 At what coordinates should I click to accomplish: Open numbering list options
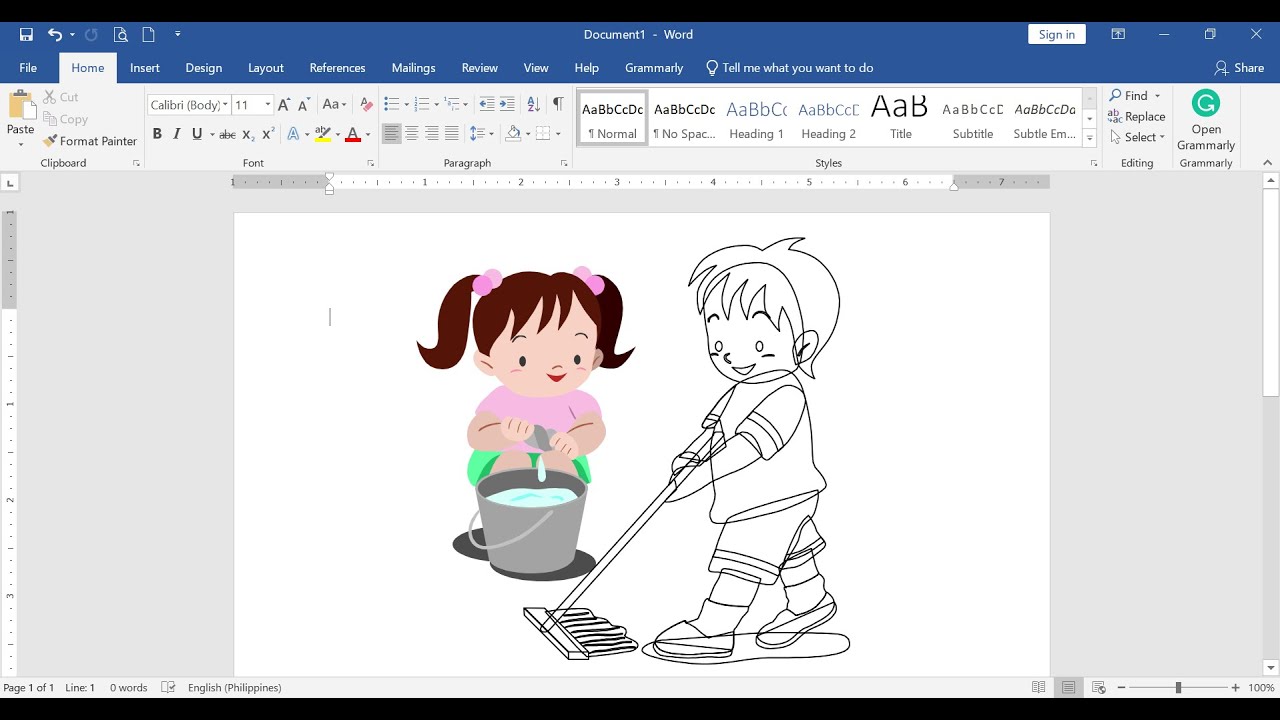pos(437,105)
